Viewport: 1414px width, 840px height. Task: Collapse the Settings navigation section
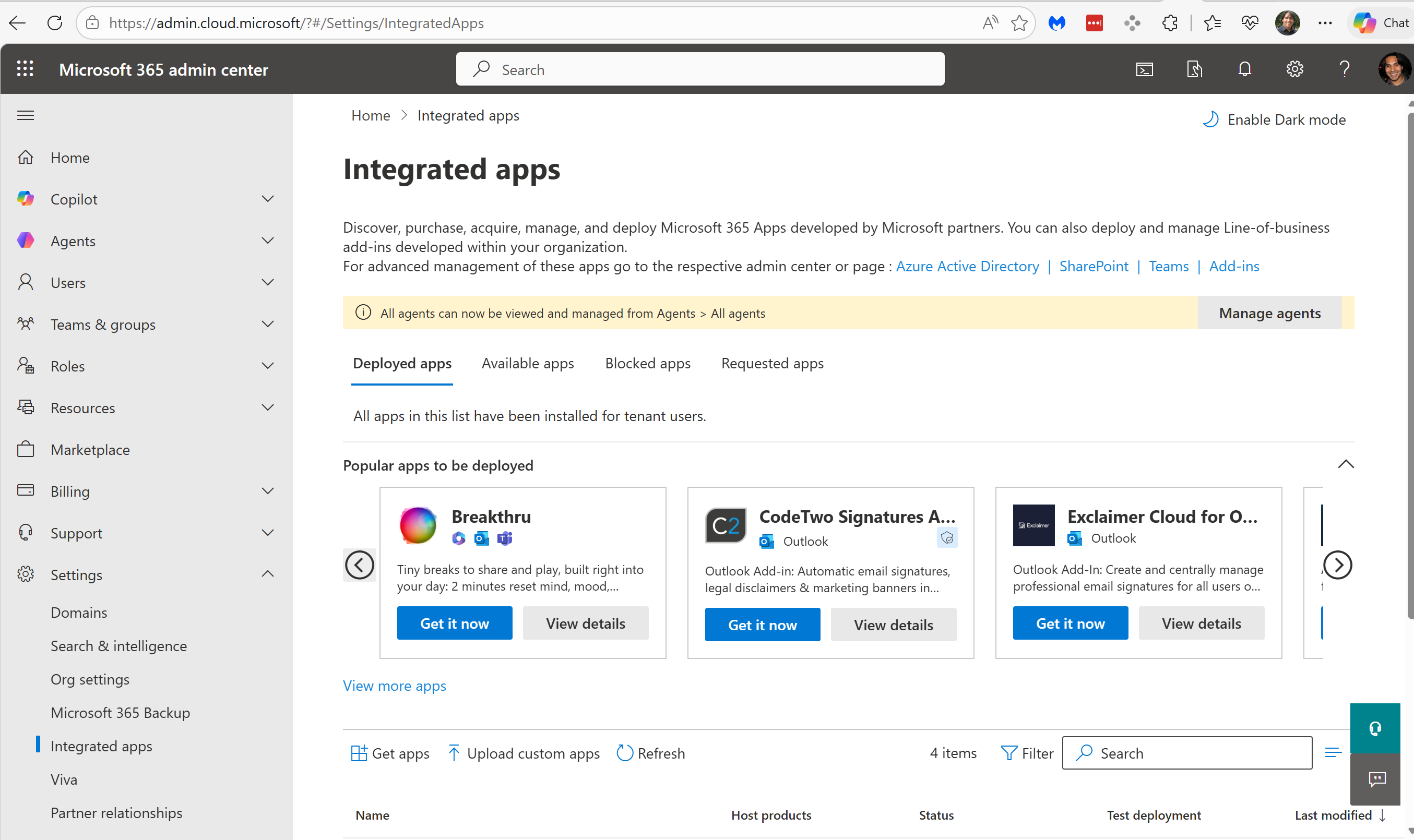pyautogui.click(x=268, y=574)
